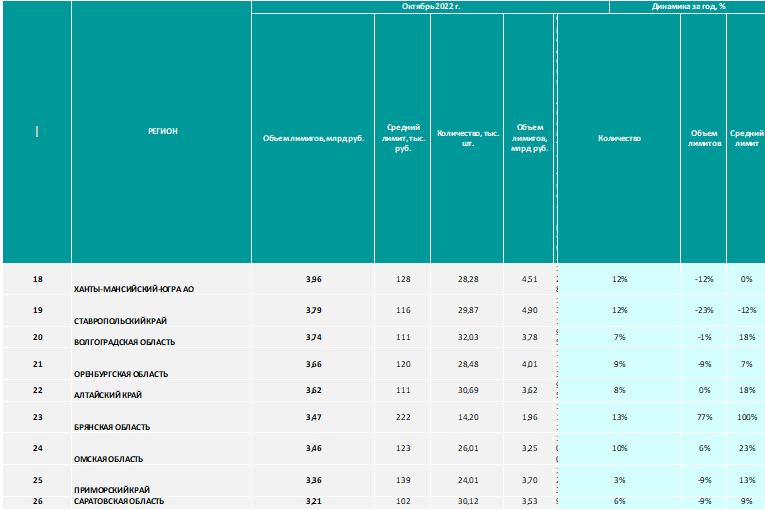Click 10% quantity change for Омская область
765x510 pixels.
coord(619,448)
